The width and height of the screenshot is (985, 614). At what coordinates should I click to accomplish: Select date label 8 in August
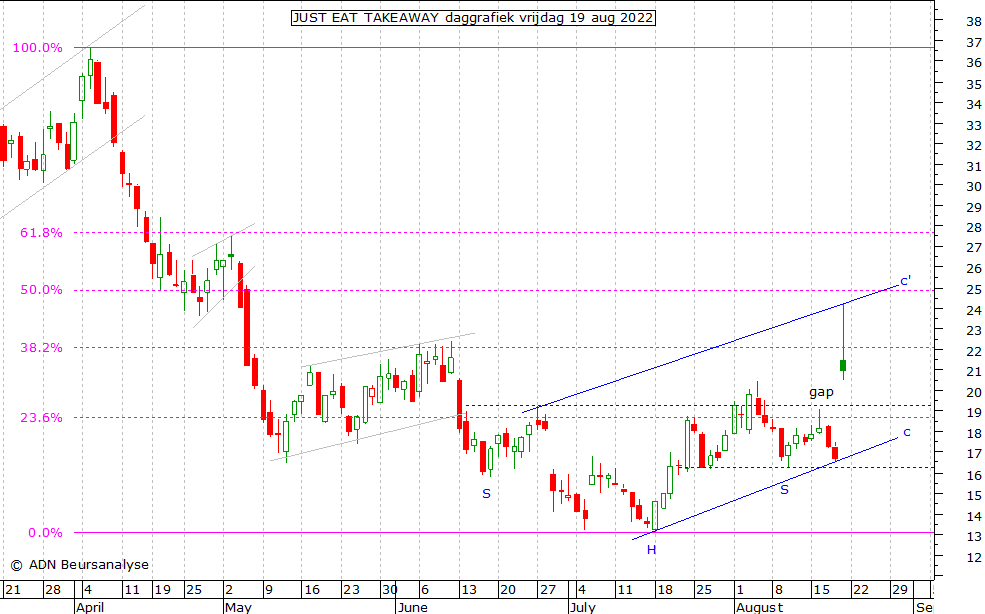[778, 589]
